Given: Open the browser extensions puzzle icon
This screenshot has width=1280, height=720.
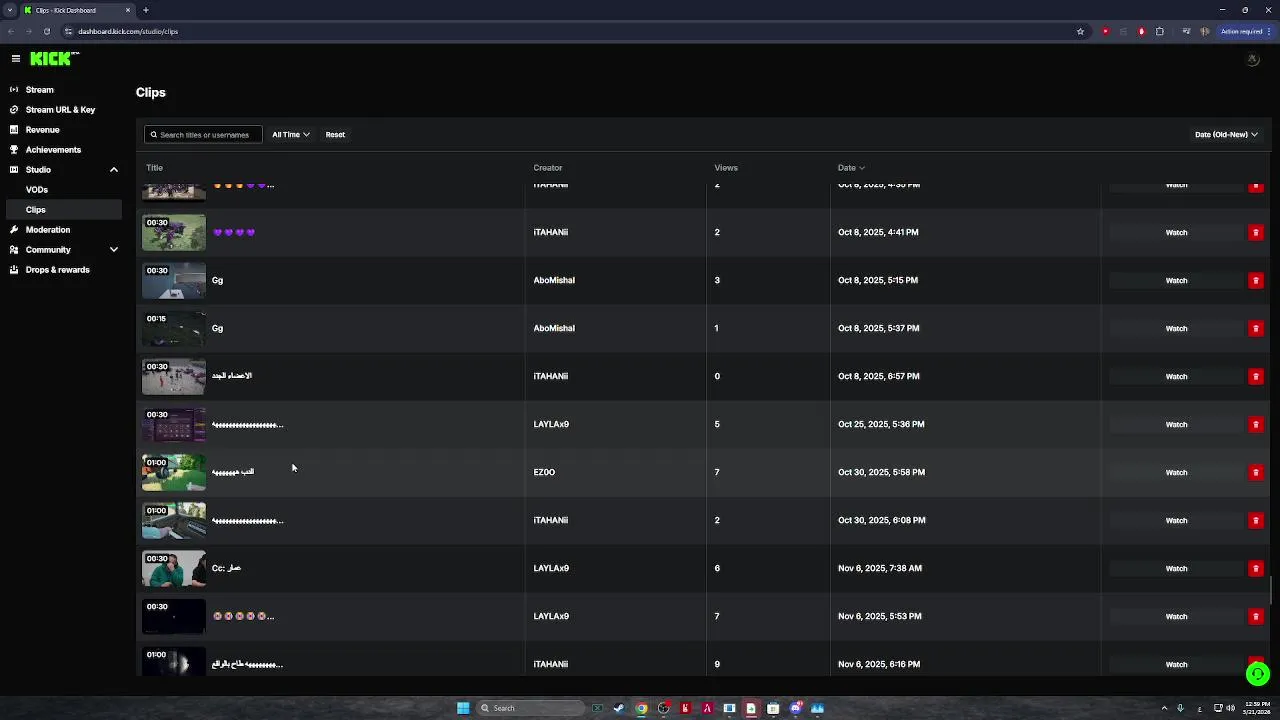Looking at the screenshot, I should coord(1160,31).
